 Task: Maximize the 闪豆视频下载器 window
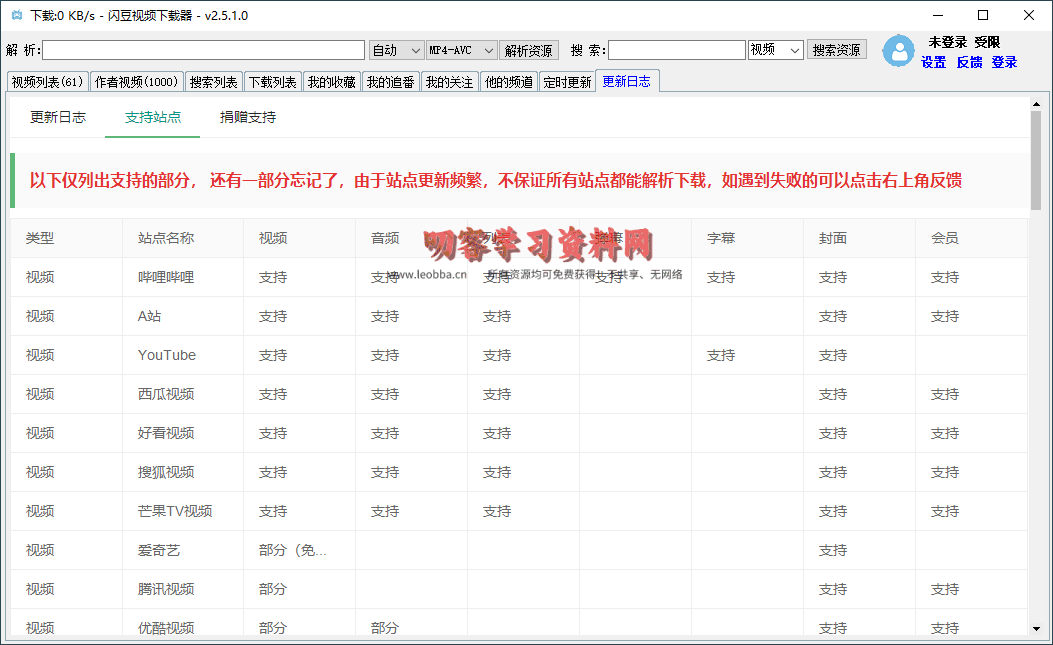tap(983, 15)
